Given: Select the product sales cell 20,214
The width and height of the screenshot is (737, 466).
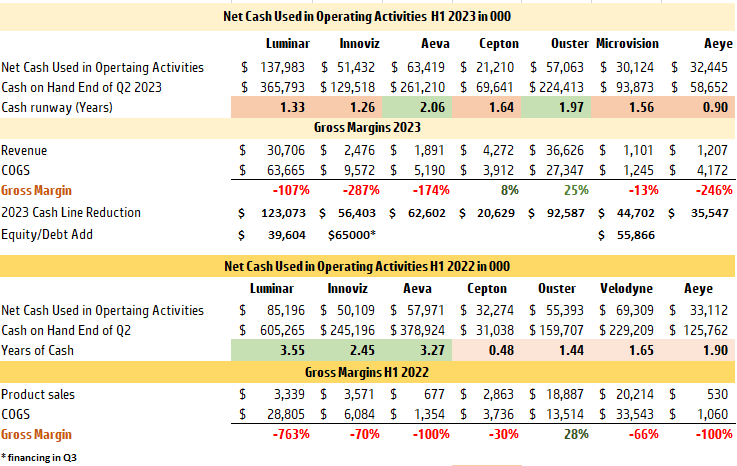Looking at the screenshot, I should click(635, 394).
